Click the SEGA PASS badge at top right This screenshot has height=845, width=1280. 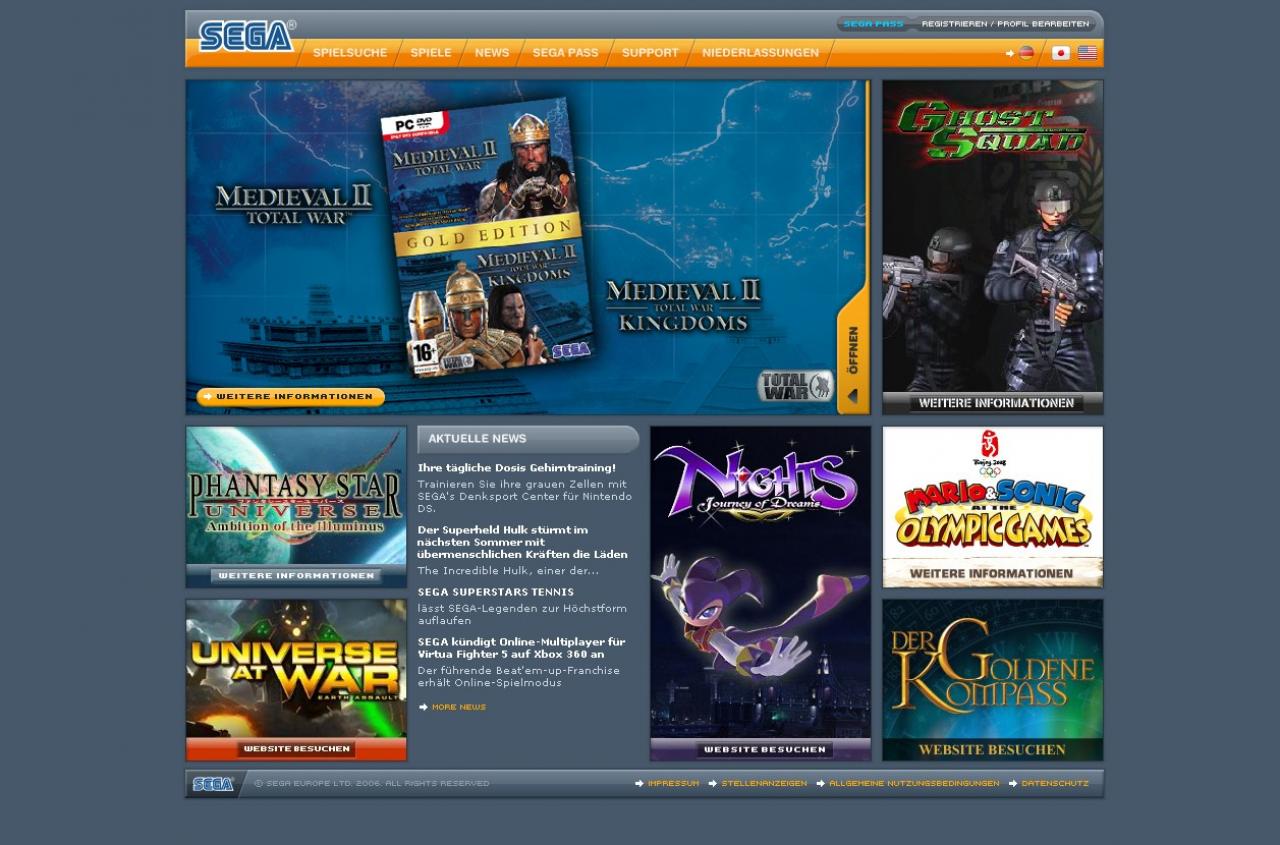[873, 24]
